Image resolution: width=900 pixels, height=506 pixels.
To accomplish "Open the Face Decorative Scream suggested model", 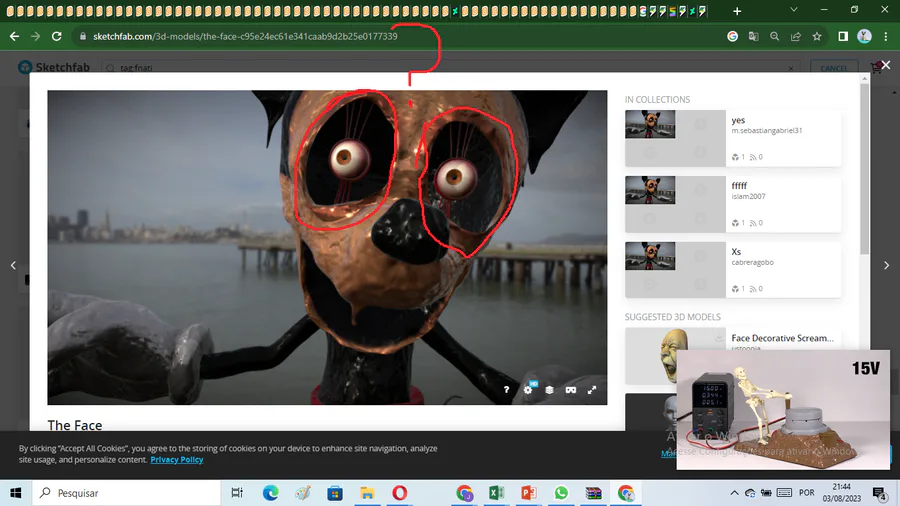I will tap(782, 338).
